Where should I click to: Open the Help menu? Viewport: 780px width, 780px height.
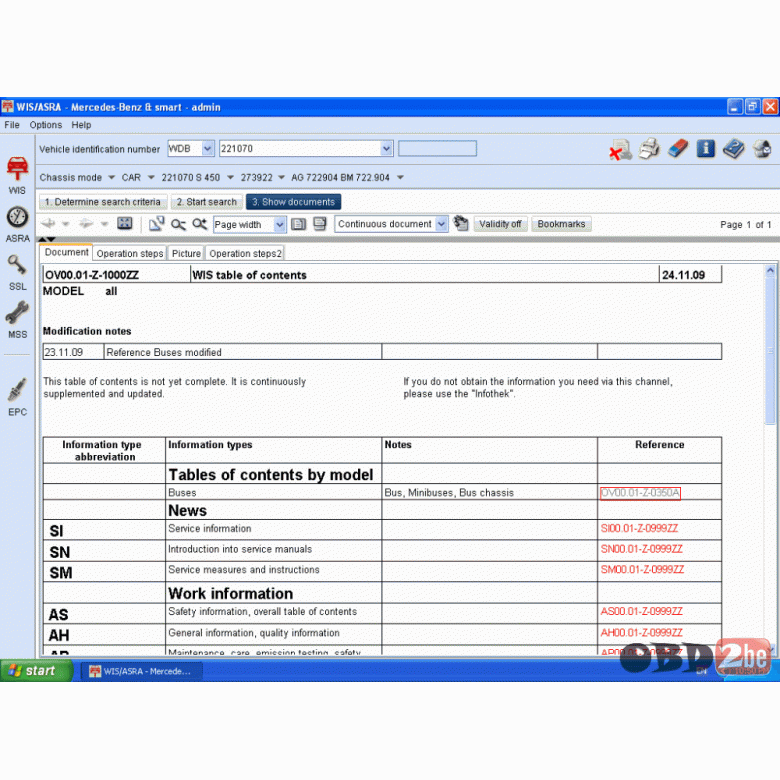(81, 125)
